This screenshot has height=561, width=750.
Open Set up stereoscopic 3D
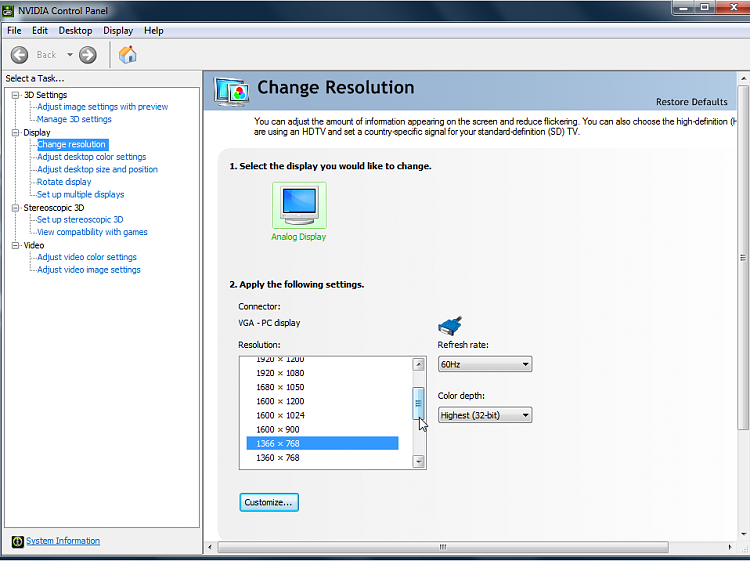point(80,220)
